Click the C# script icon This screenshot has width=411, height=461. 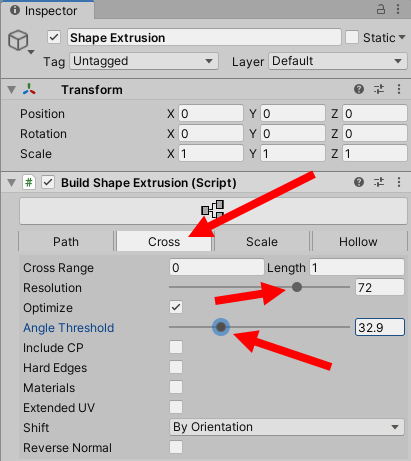point(29,182)
